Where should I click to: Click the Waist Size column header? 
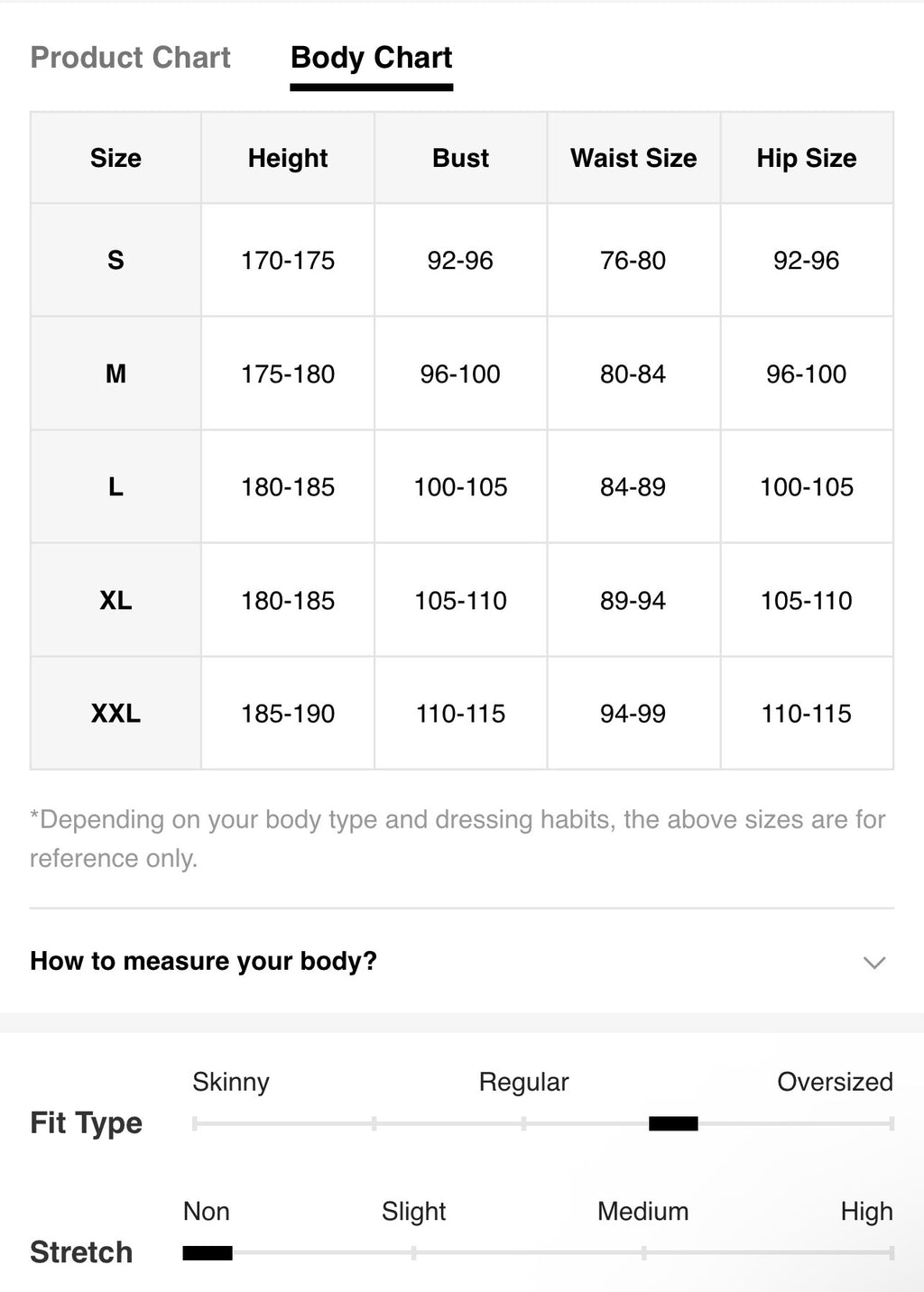pos(633,158)
